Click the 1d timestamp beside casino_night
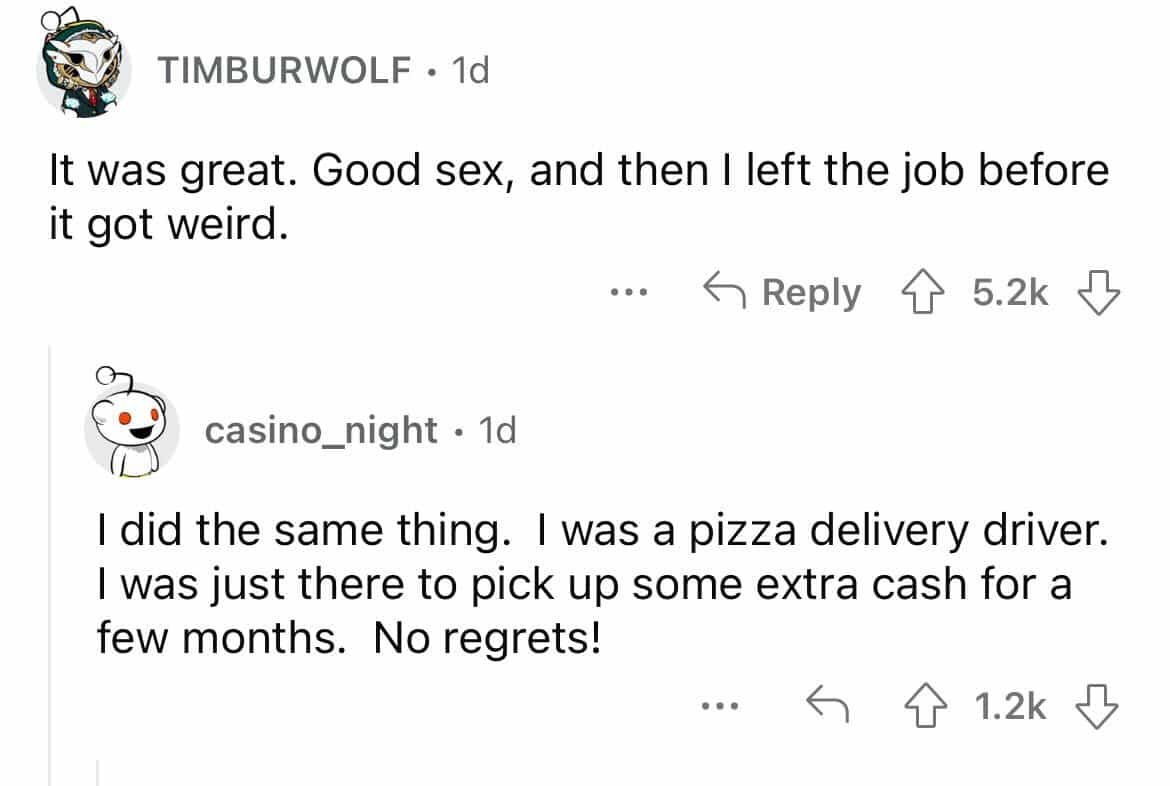Viewport: 1170px width, 786px height. tap(497, 430)
